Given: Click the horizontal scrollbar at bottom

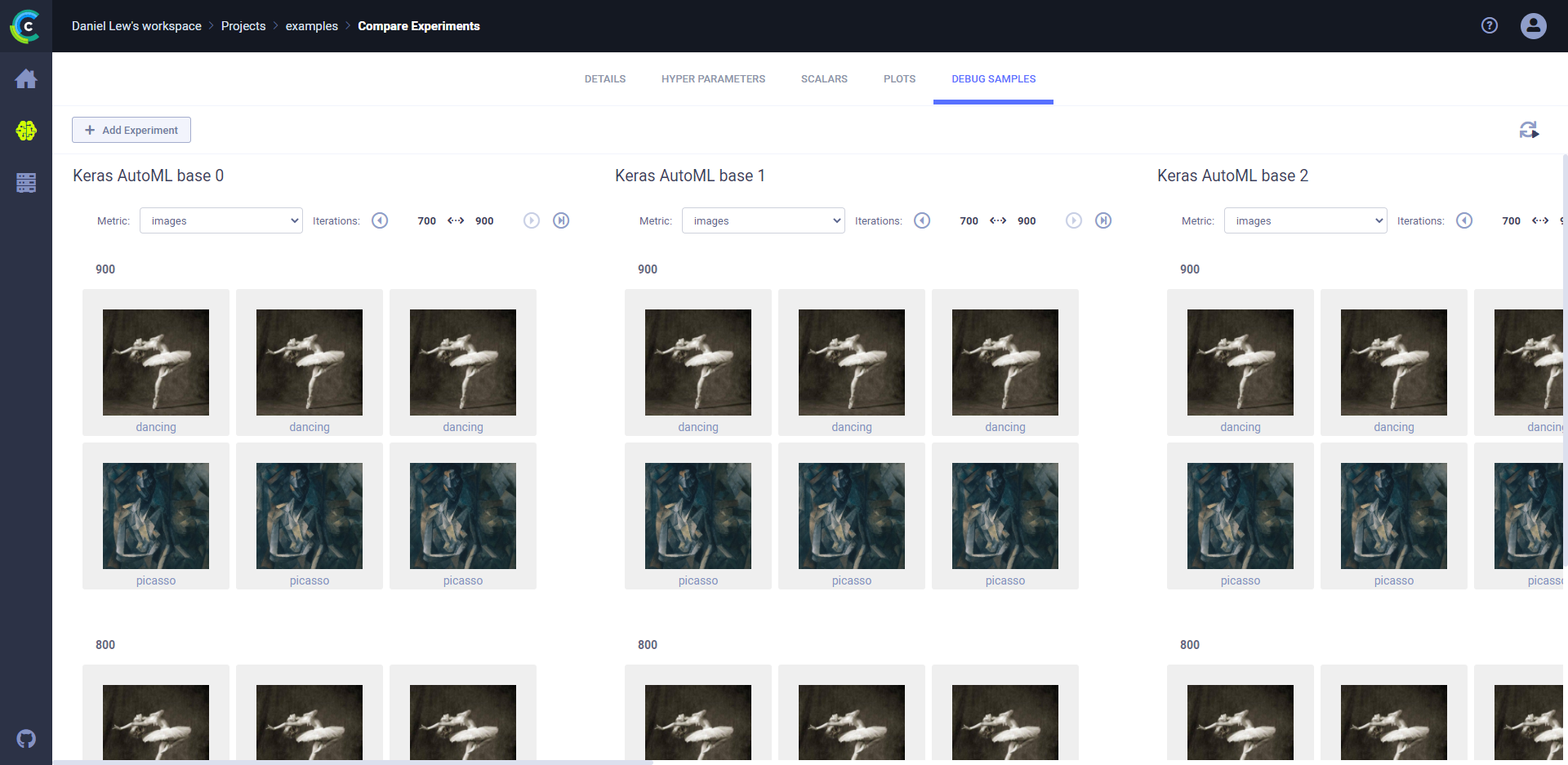Looking at the screenshot, I should [353, 762].
